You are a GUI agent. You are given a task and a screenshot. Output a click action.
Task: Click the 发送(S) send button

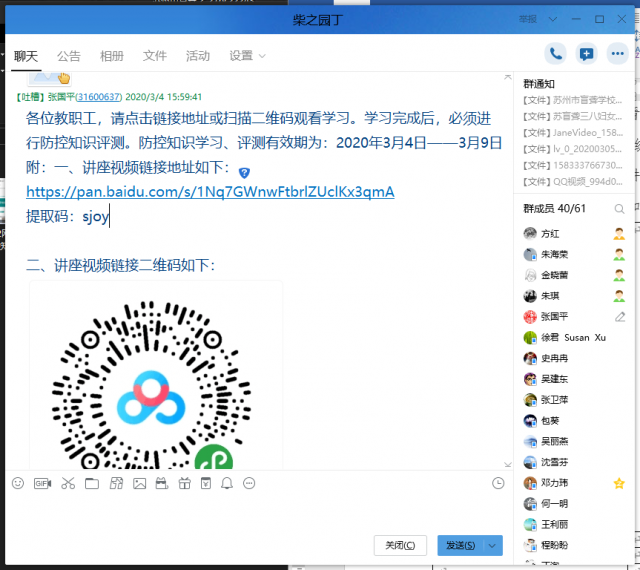tap(461, 546)
